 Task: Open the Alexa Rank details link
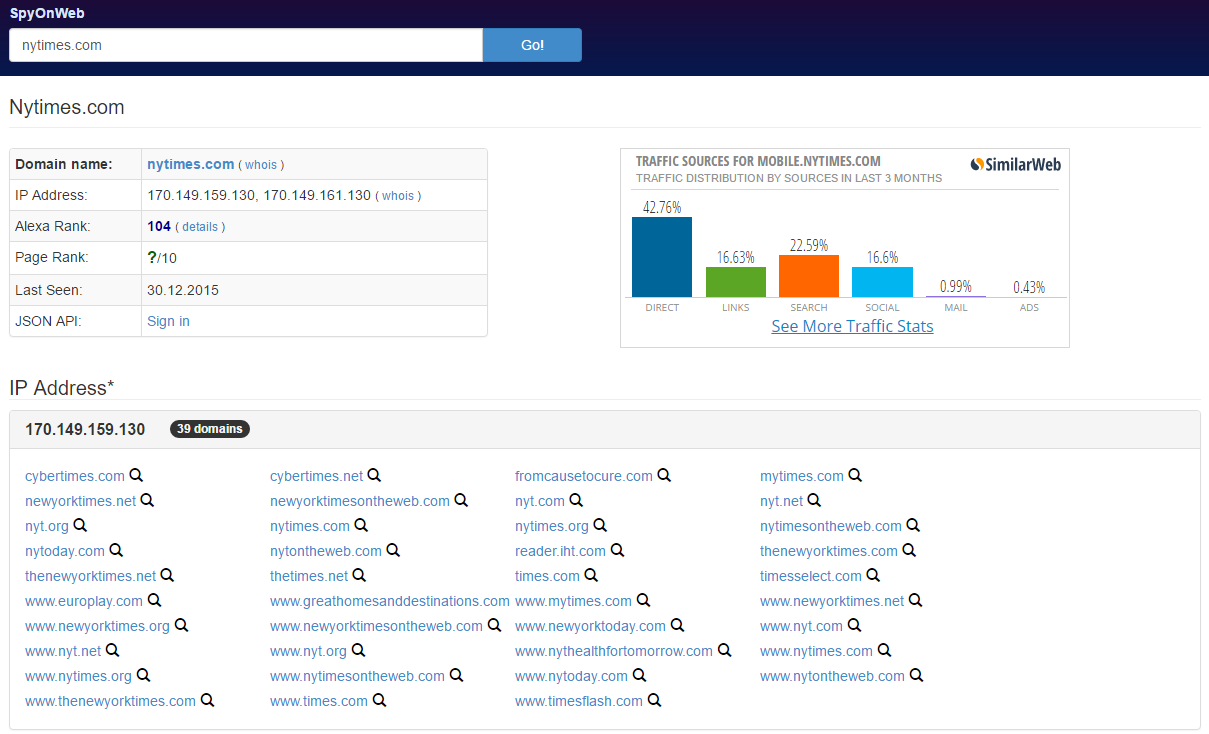point(200,227)
